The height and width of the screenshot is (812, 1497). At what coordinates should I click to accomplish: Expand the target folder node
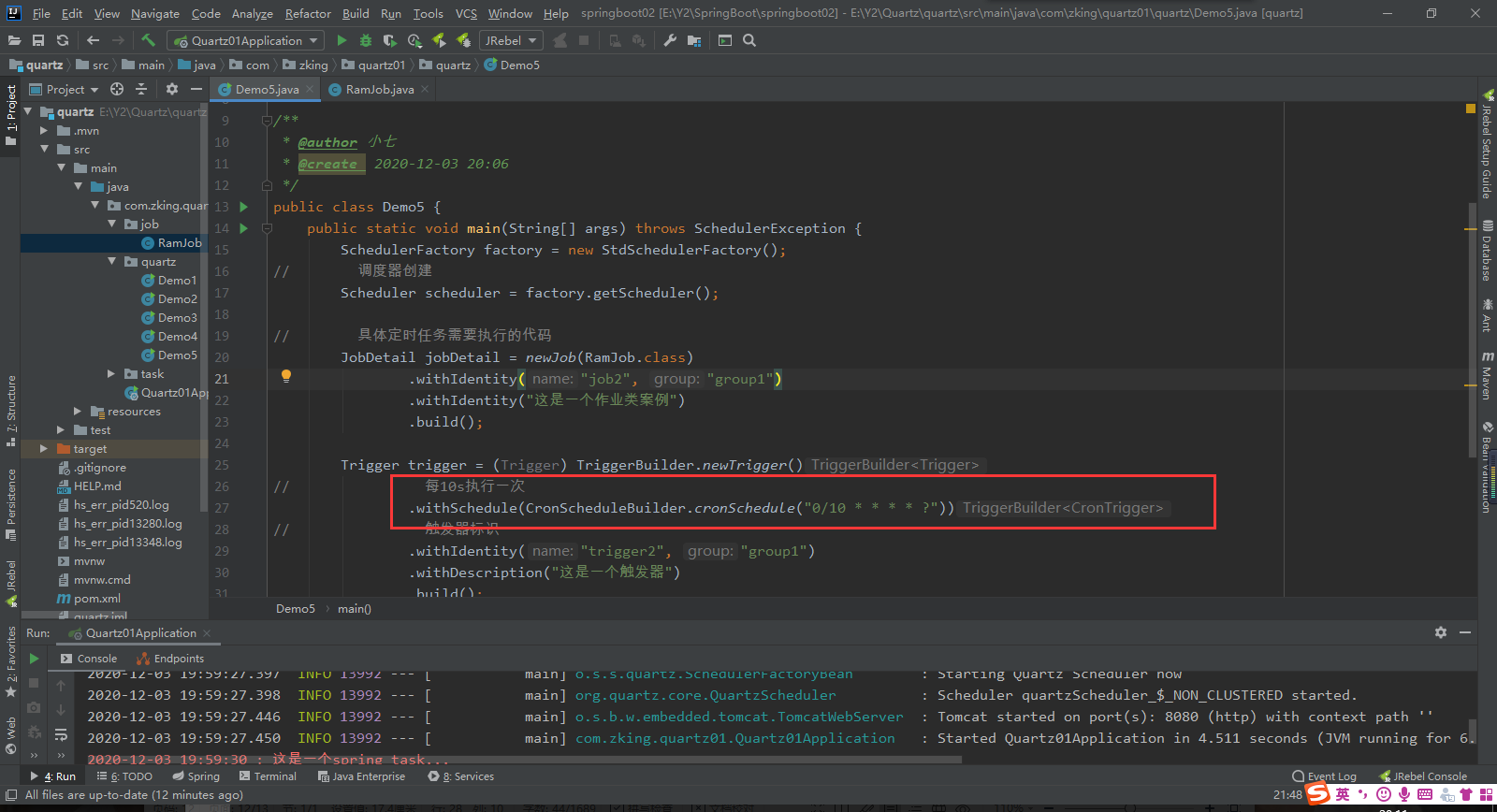pyautogui.click(x=44, y=449)
